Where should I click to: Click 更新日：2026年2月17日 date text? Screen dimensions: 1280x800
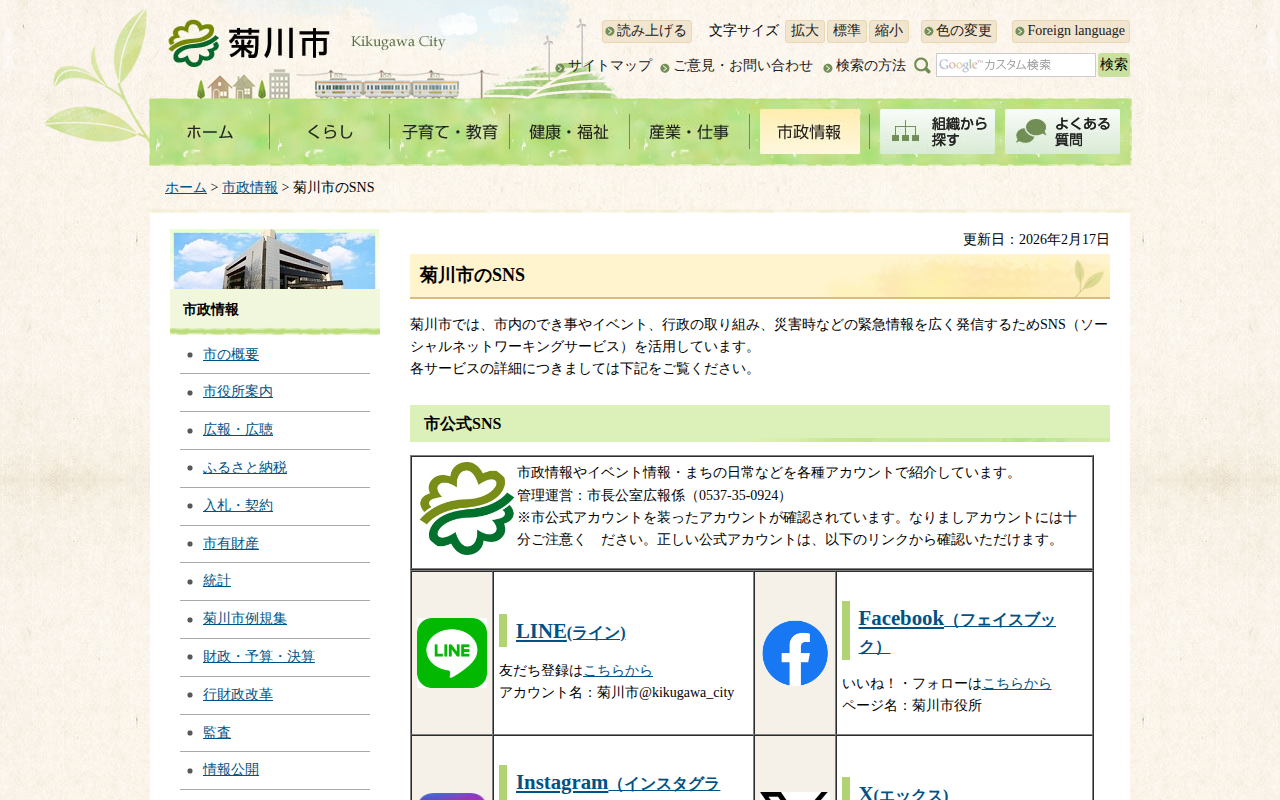1036,240
